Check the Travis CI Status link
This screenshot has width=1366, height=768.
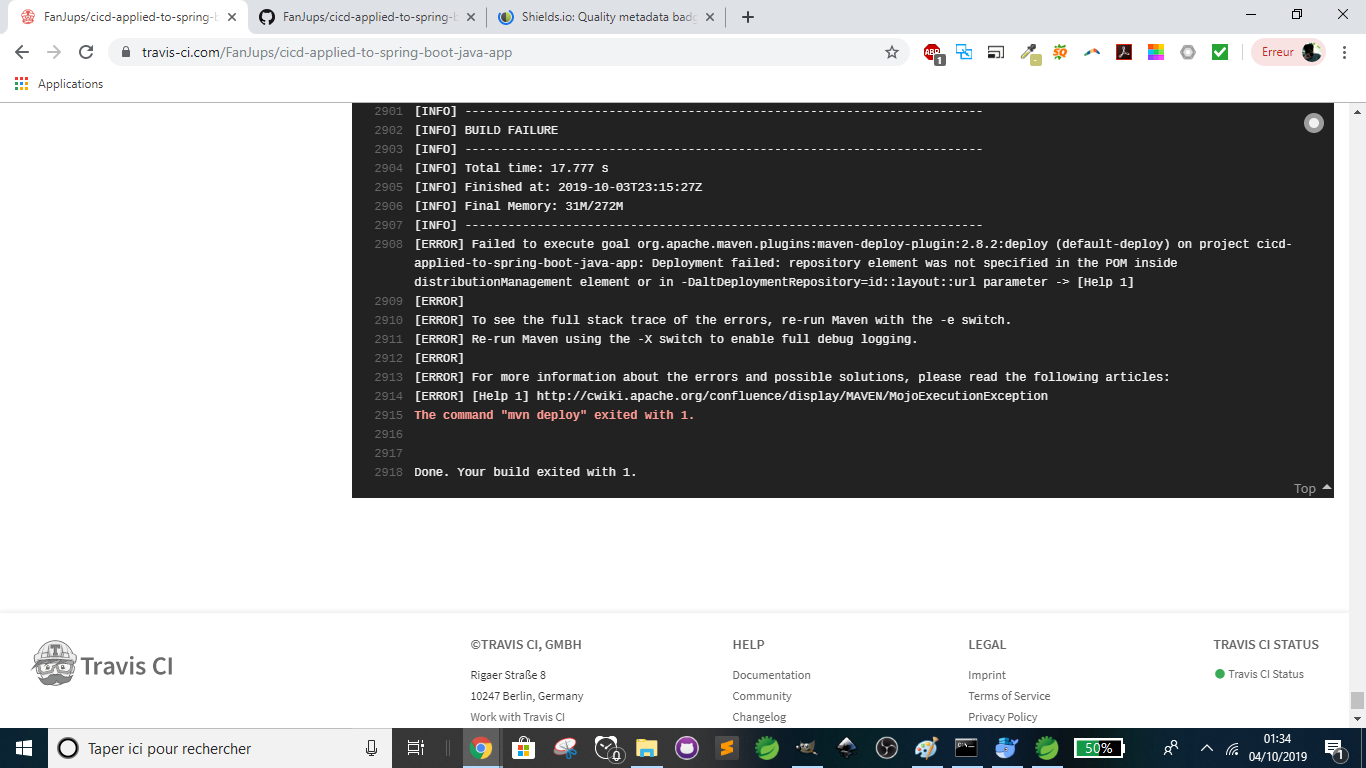click(x=1259, y=674)
